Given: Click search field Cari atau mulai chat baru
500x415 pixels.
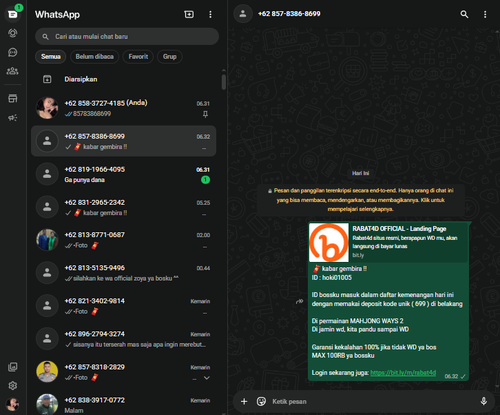Looking at the screenshot, I should 127,37.
